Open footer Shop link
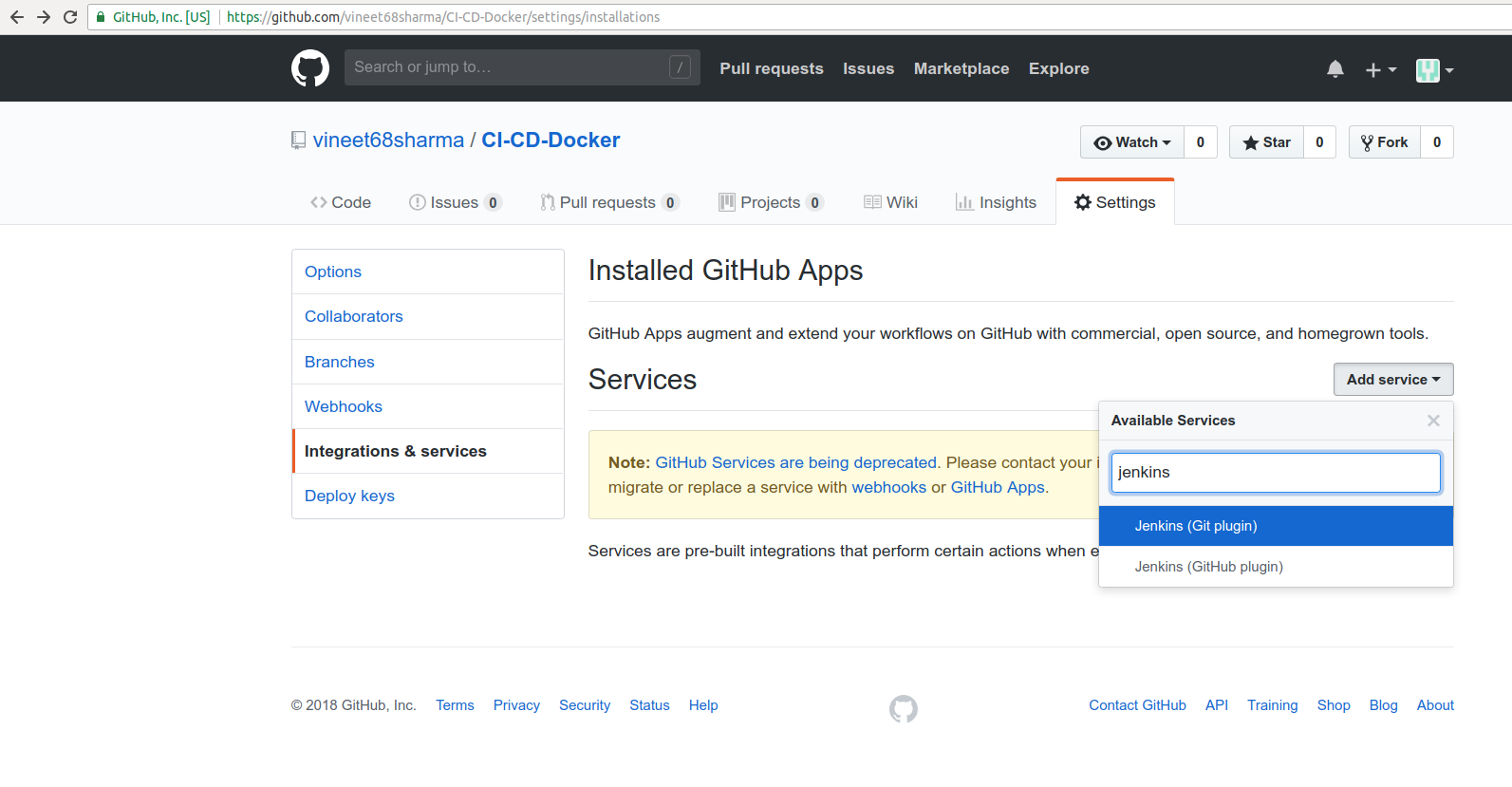Screen dimensions: 1512x787 point(1334,705)
